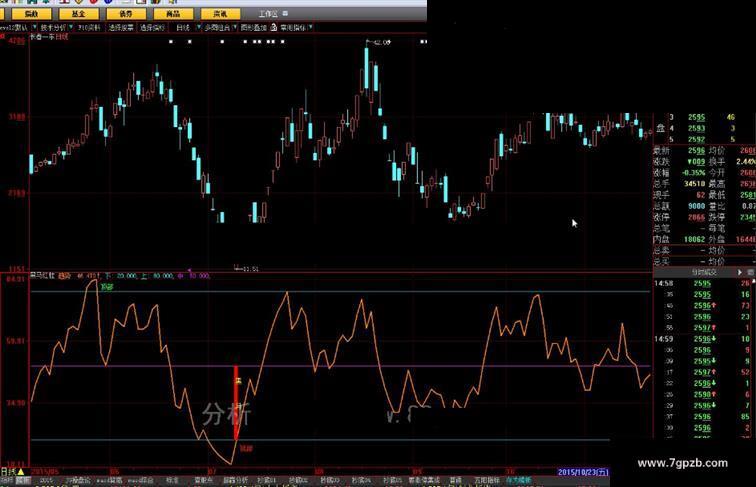Click the 内盘 value 18062
Image resolution: width=756 pixels, height=487 pixels.
pos(694,239)
